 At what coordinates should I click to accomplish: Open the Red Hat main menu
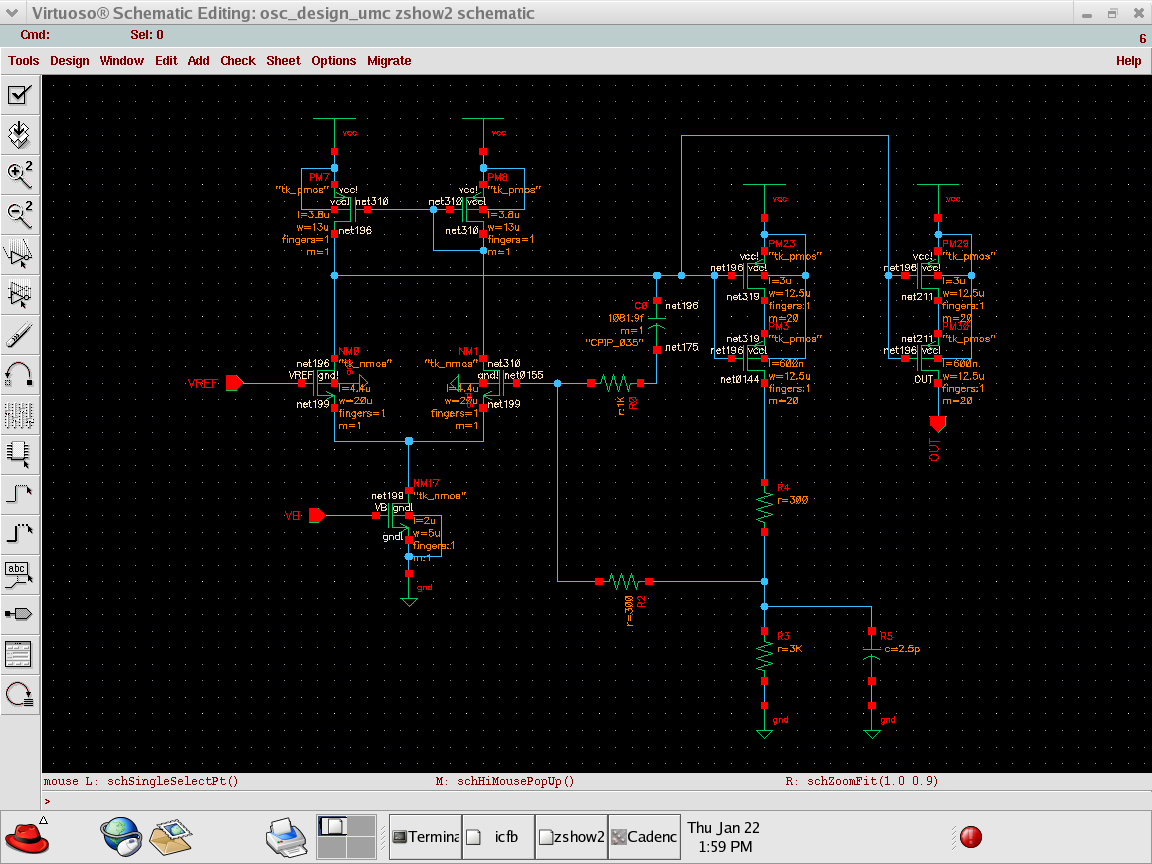[x=27, y=836]
